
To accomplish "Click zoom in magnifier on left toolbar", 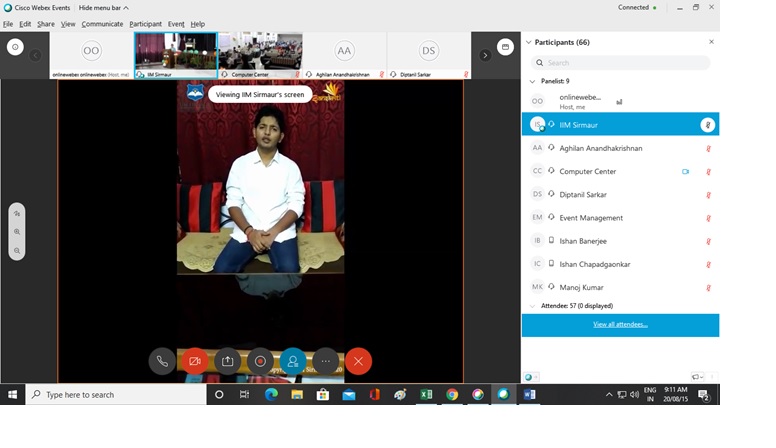I will click(17, 232).
